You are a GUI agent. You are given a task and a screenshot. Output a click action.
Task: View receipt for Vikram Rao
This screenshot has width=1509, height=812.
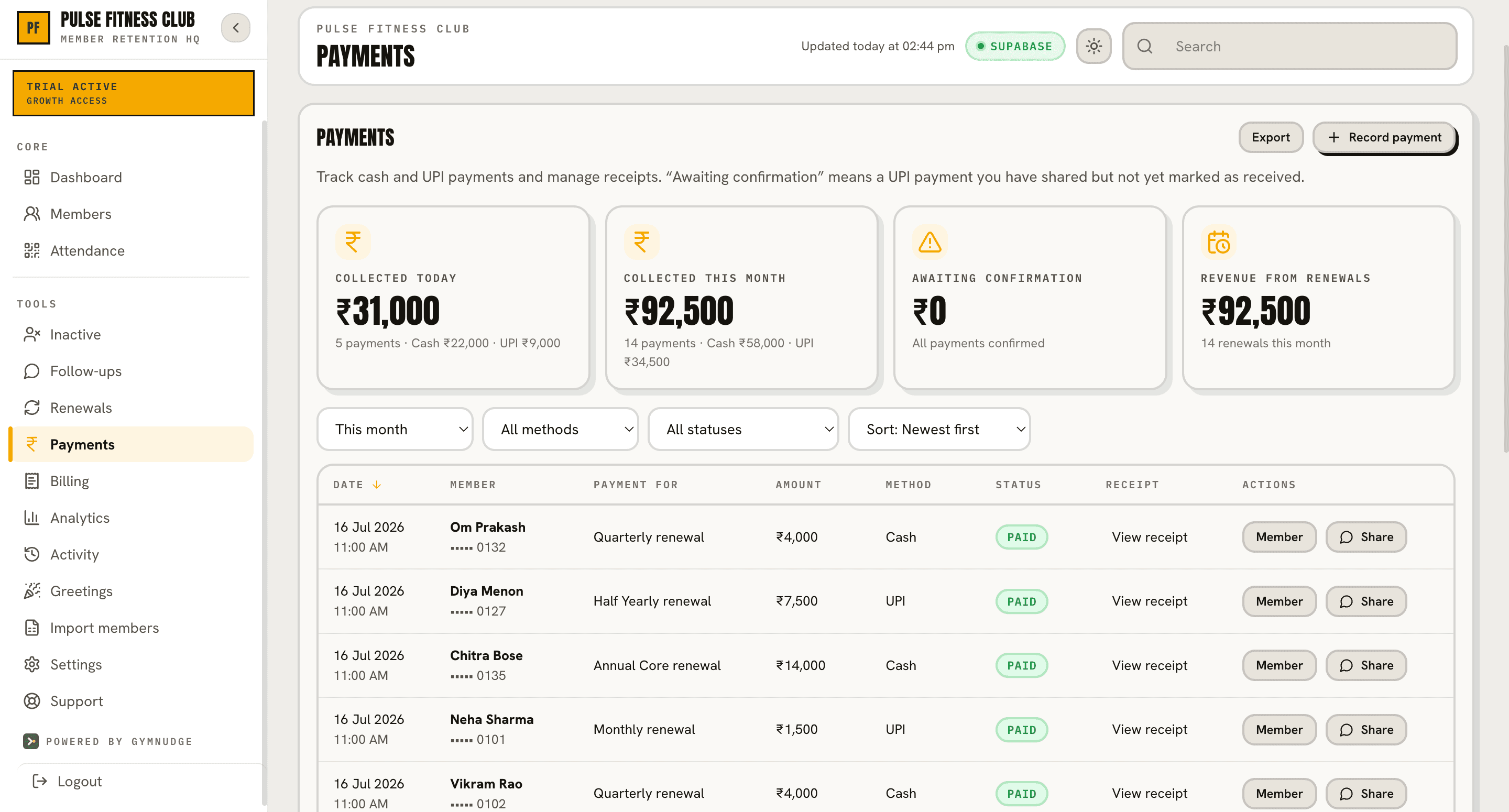point(1150,793)
